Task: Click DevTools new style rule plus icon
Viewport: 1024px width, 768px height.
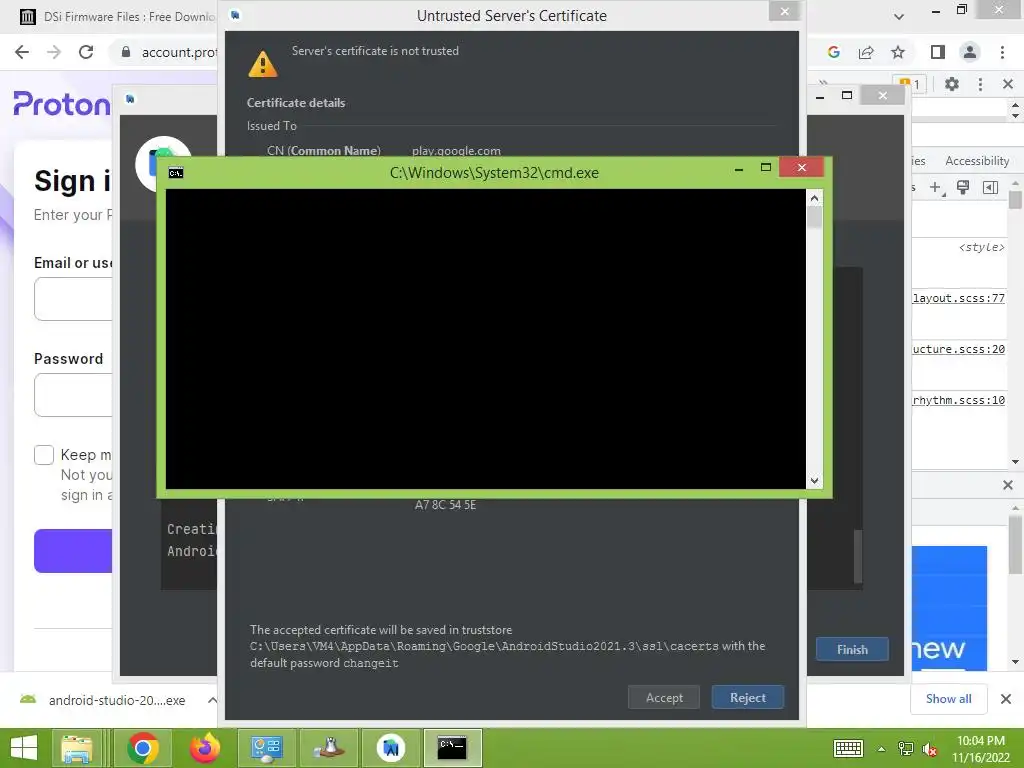Action: (936, 188)
